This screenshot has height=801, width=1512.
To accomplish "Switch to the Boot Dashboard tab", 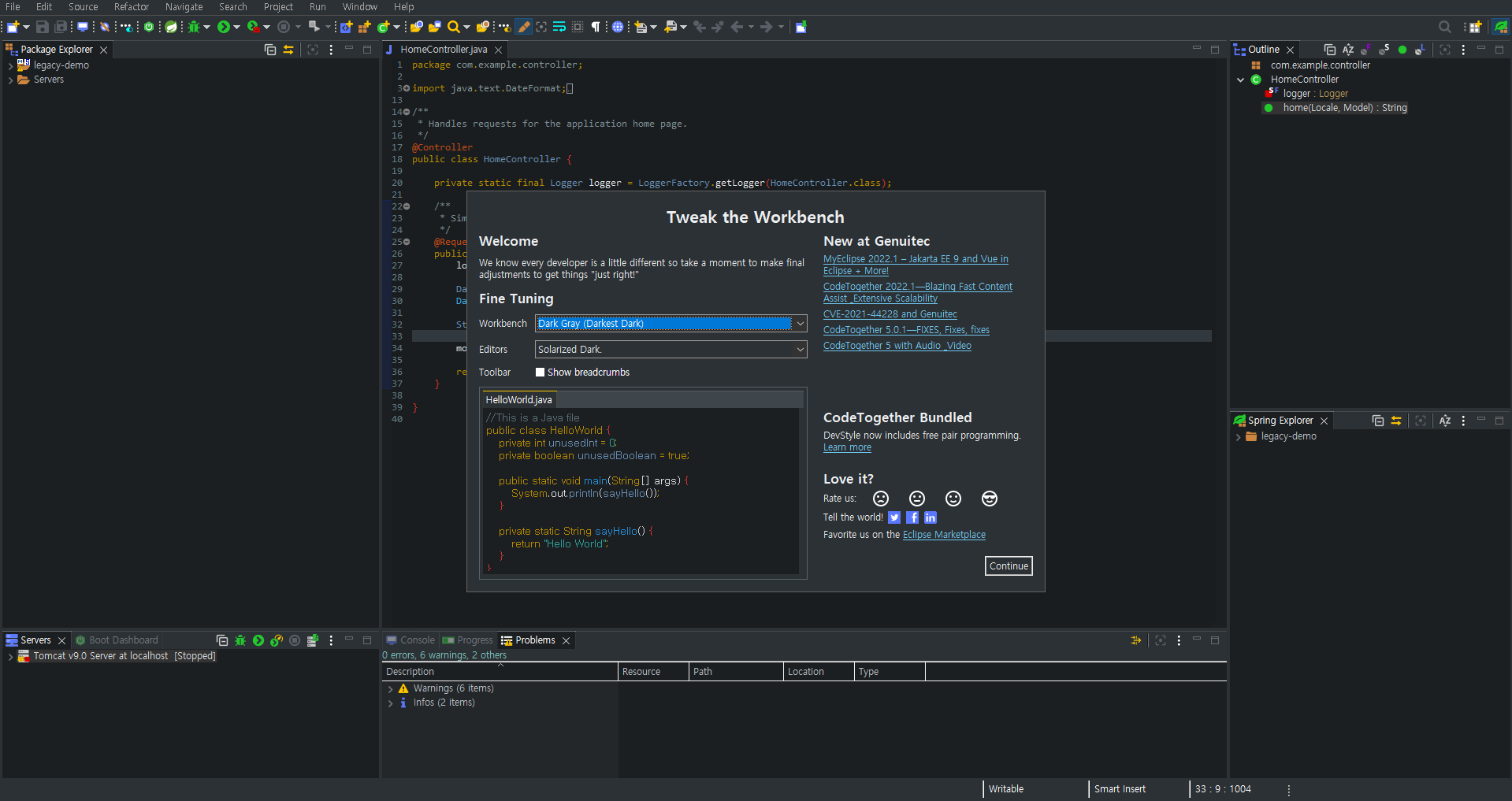I will point(117,640).
